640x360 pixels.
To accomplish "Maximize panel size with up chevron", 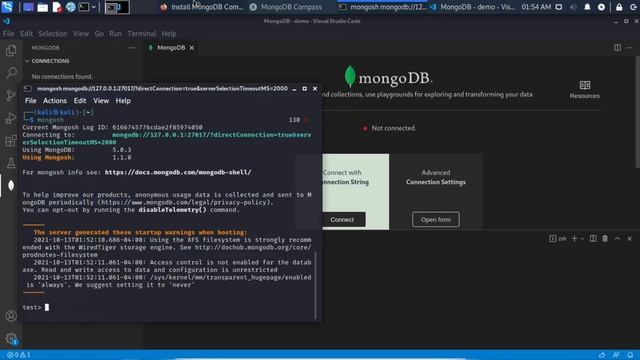I will pos(617,238).
